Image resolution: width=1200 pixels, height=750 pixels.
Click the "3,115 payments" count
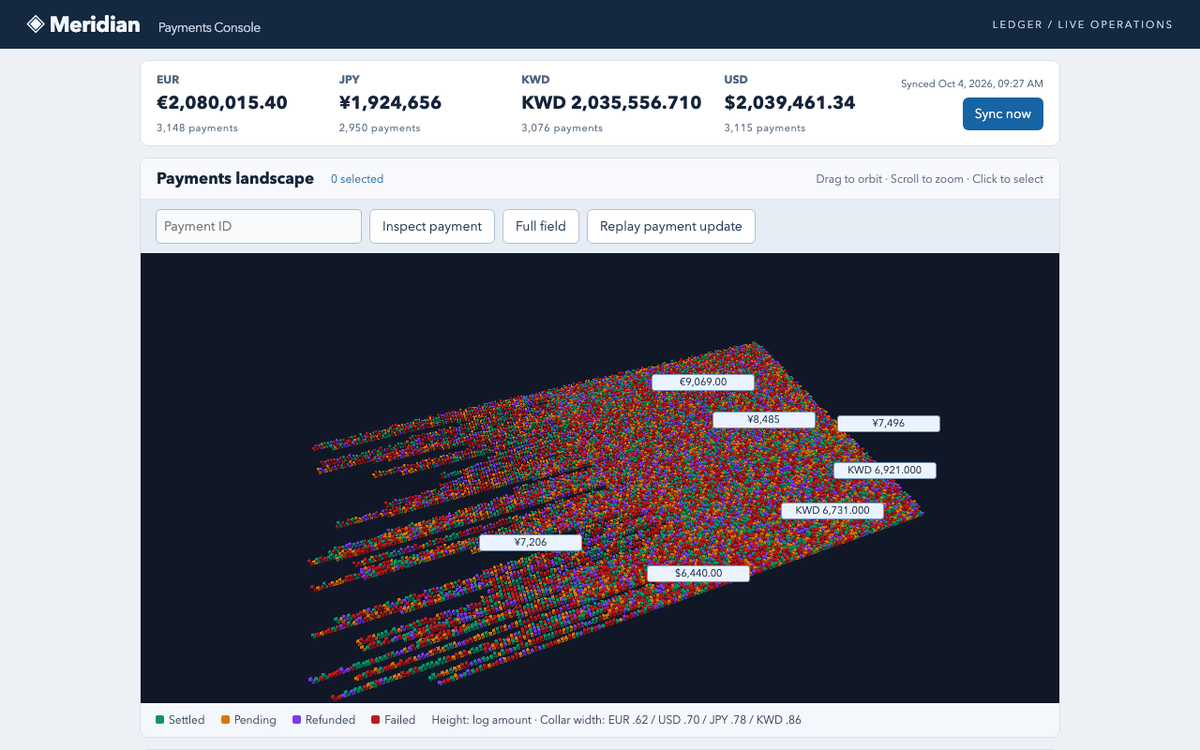[765, 128]
